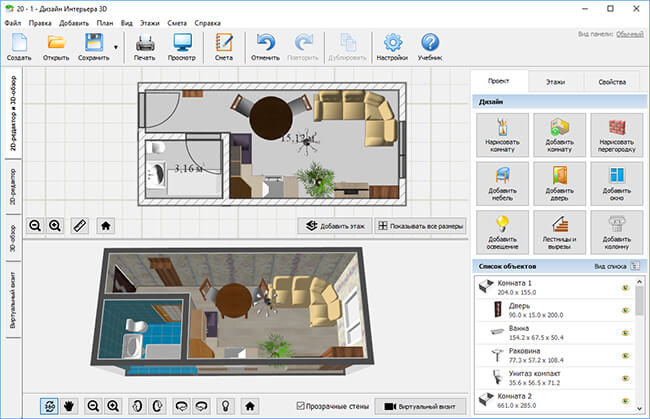Select the 3D-обзор vertical tab

point(13,238)
